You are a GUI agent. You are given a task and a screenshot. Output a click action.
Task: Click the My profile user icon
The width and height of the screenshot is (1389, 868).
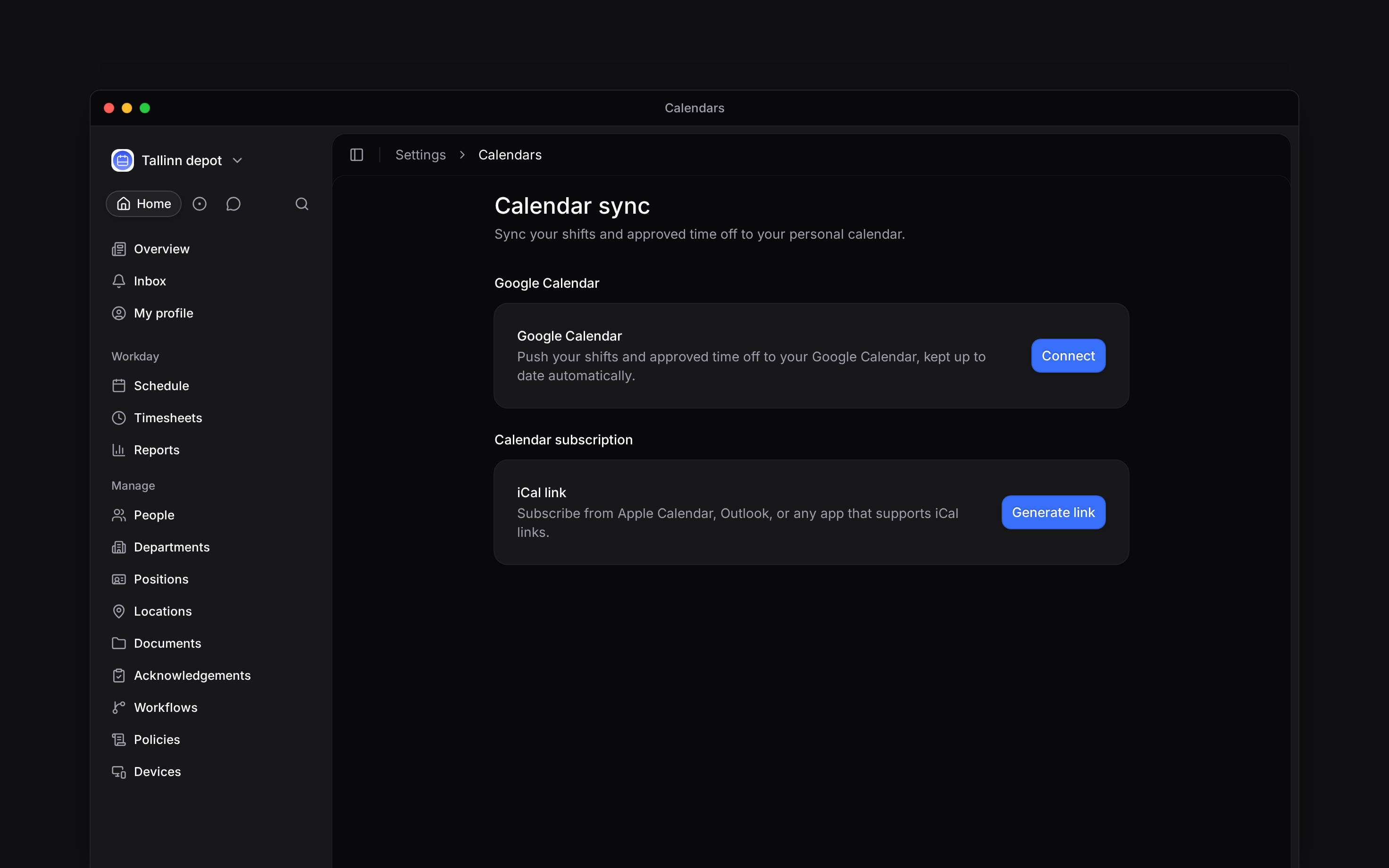(x=119, y=313)
